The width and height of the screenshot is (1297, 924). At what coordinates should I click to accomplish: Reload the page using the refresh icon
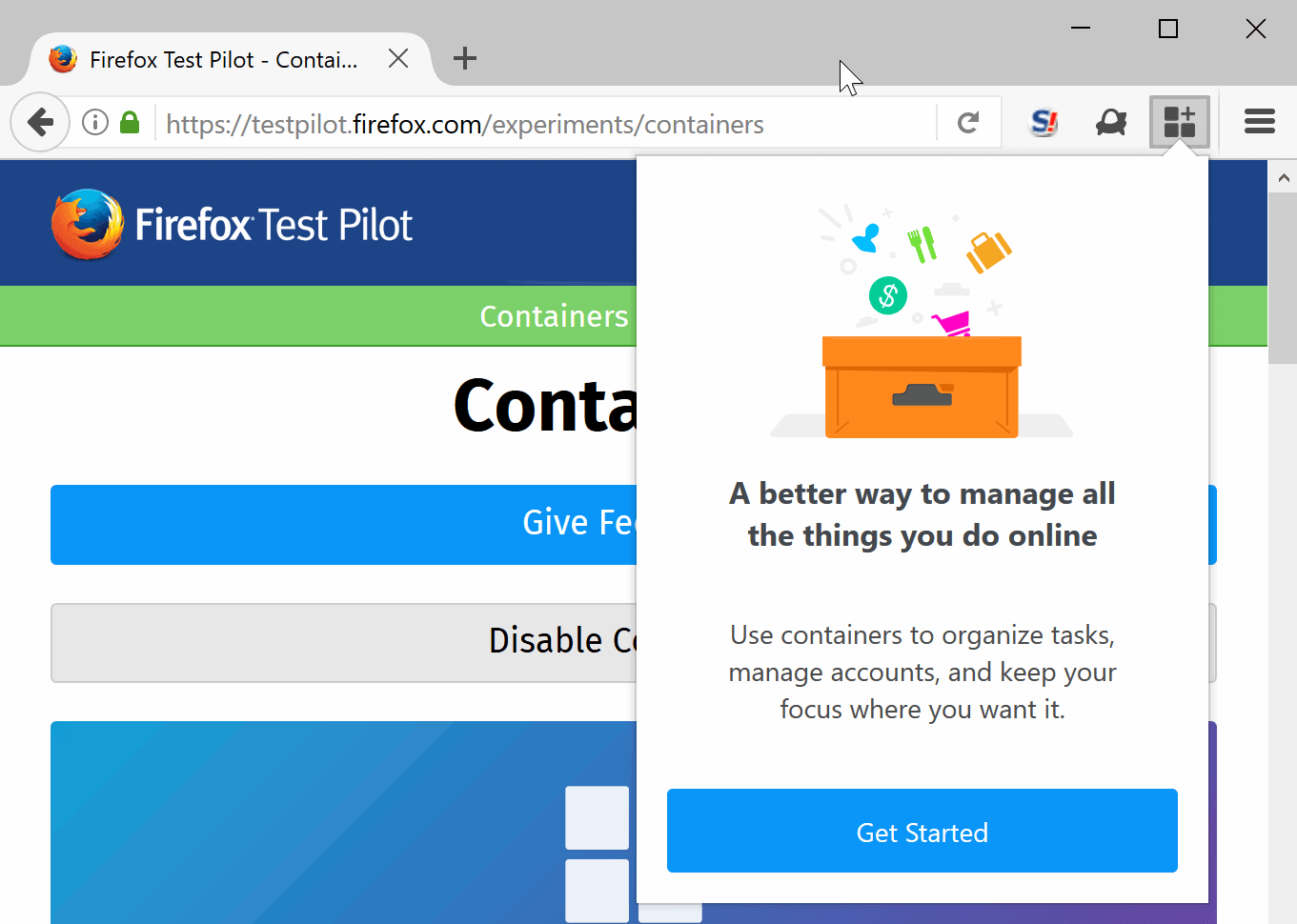(968, 122)
